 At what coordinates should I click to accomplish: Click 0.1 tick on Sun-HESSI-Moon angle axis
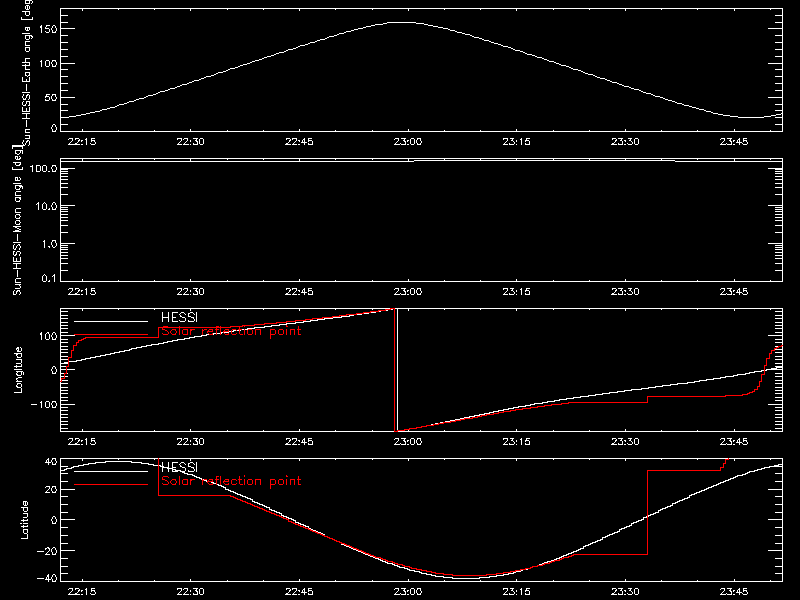pyautogui.click(x=49, y=278)
